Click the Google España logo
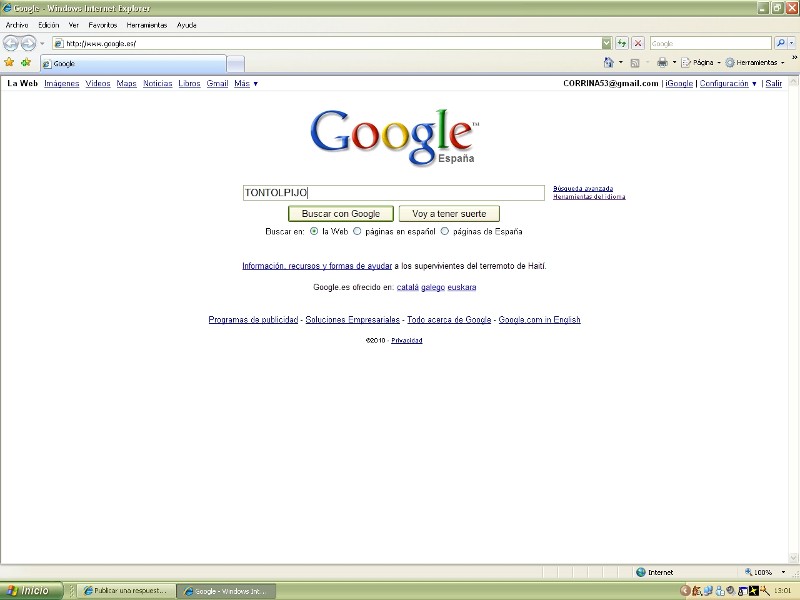The width and height of the screenshot is (800, 600). pyautogui.click(x=394, y=137)
